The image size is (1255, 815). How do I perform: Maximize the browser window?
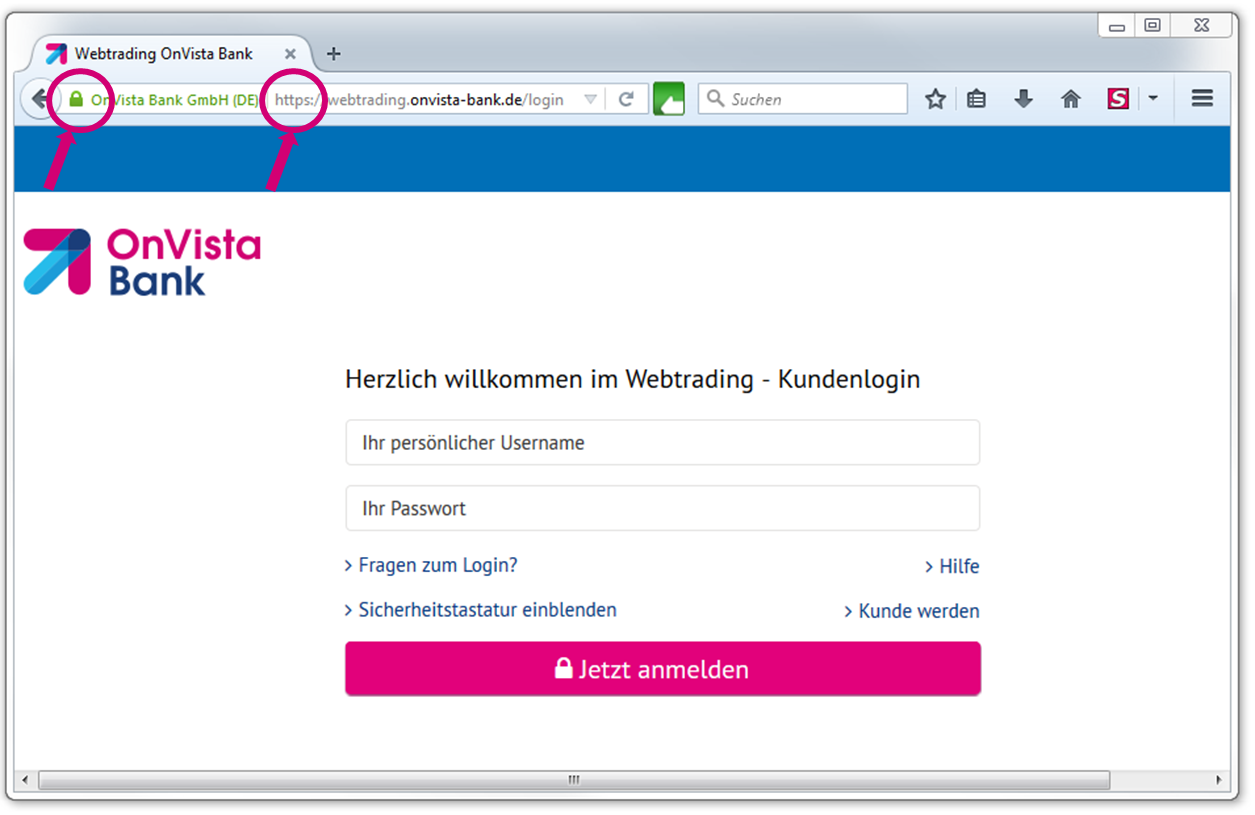1153,25
